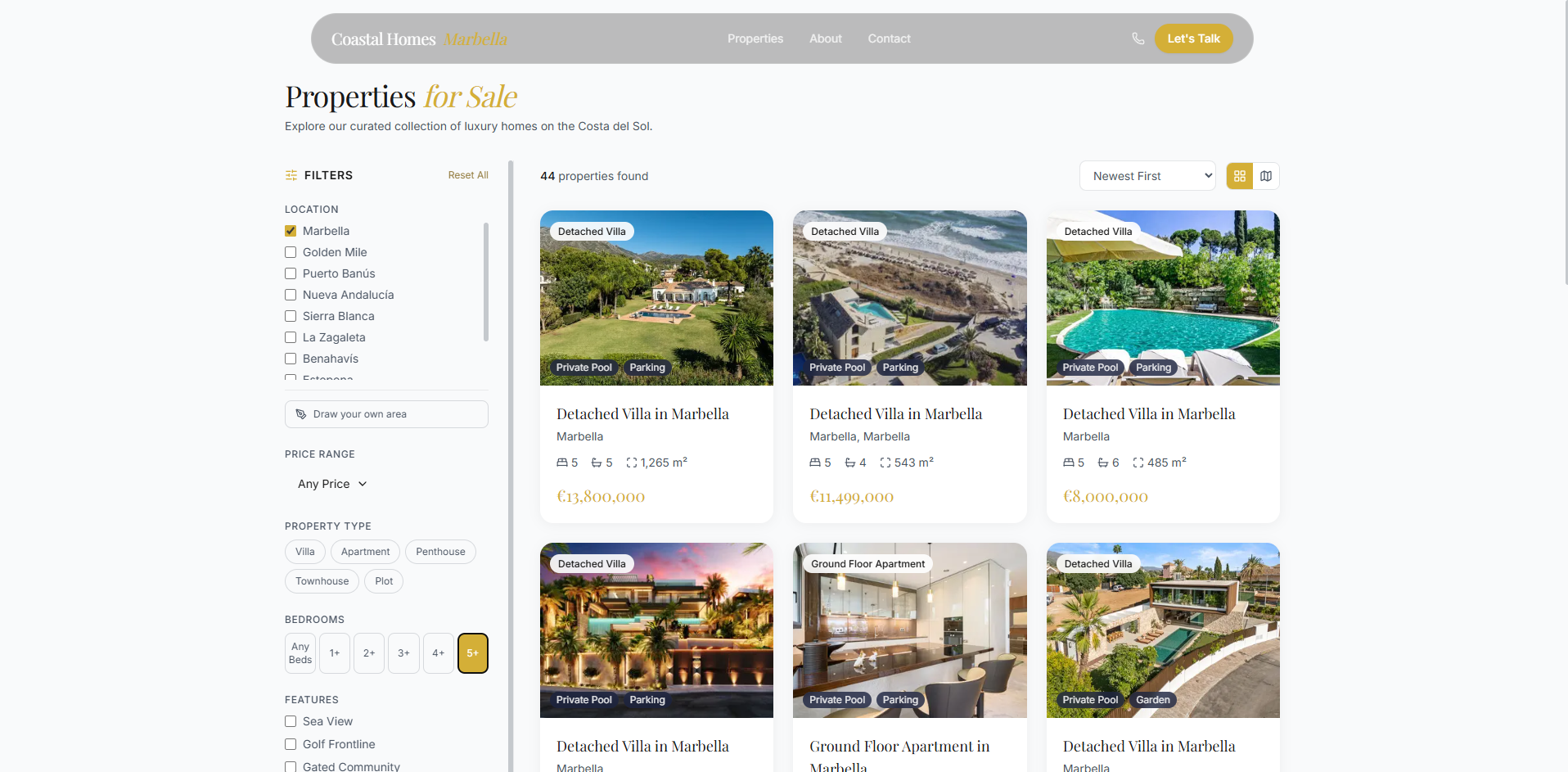Switch to map view of properties
1568x772 pixels.
pos(1266,175)
